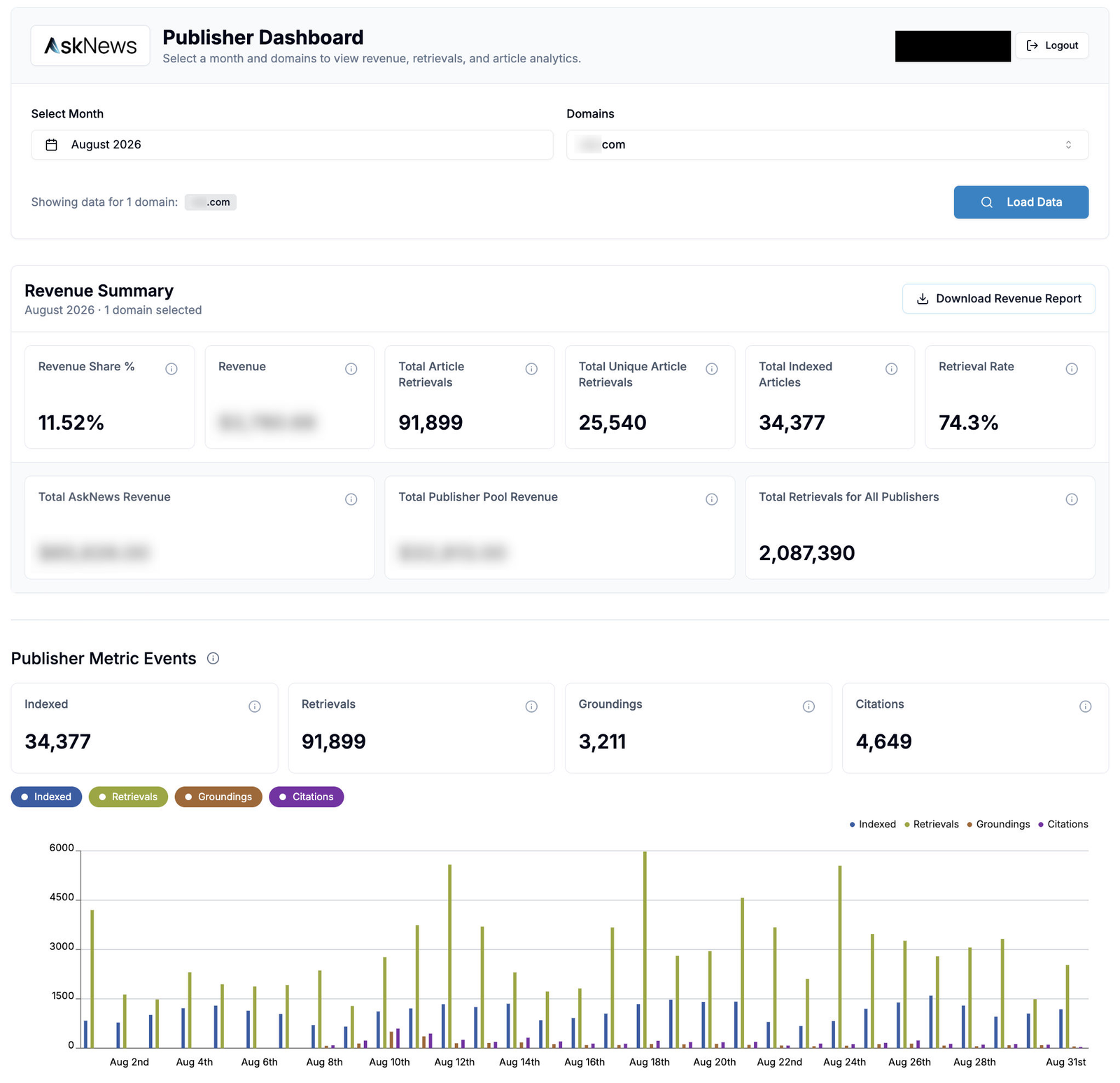Click Retrievals in the chart legend
This screenshot has height=1083, width=1120.
(932, 824)
